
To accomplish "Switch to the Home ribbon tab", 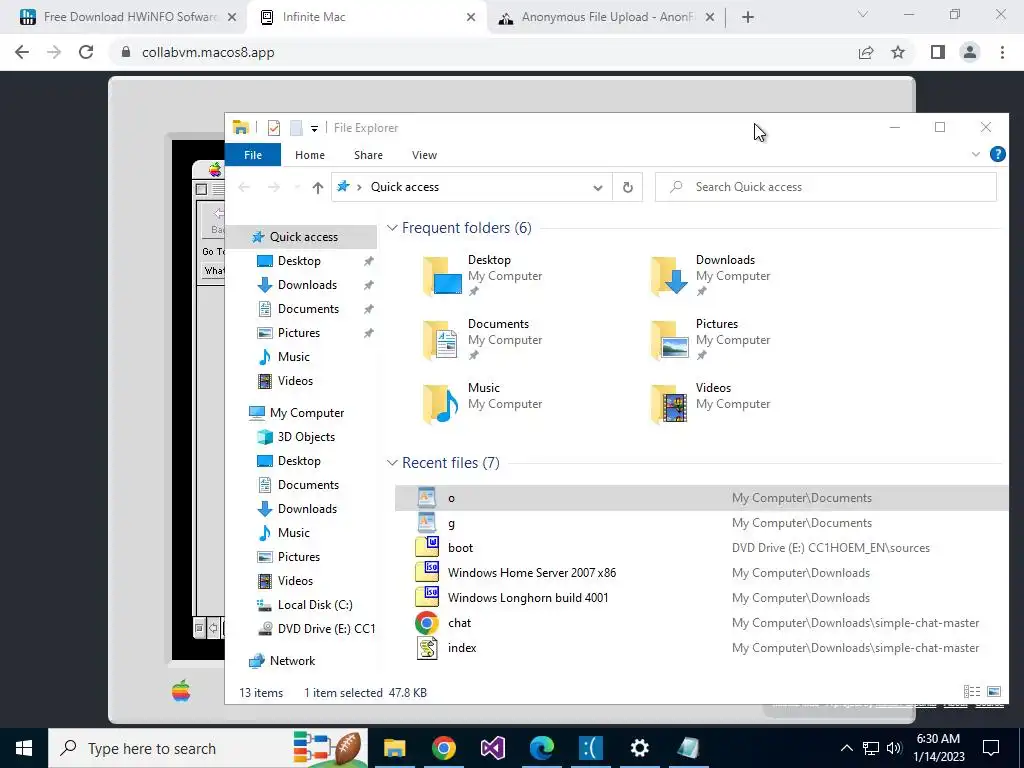I will coord(310,155).
